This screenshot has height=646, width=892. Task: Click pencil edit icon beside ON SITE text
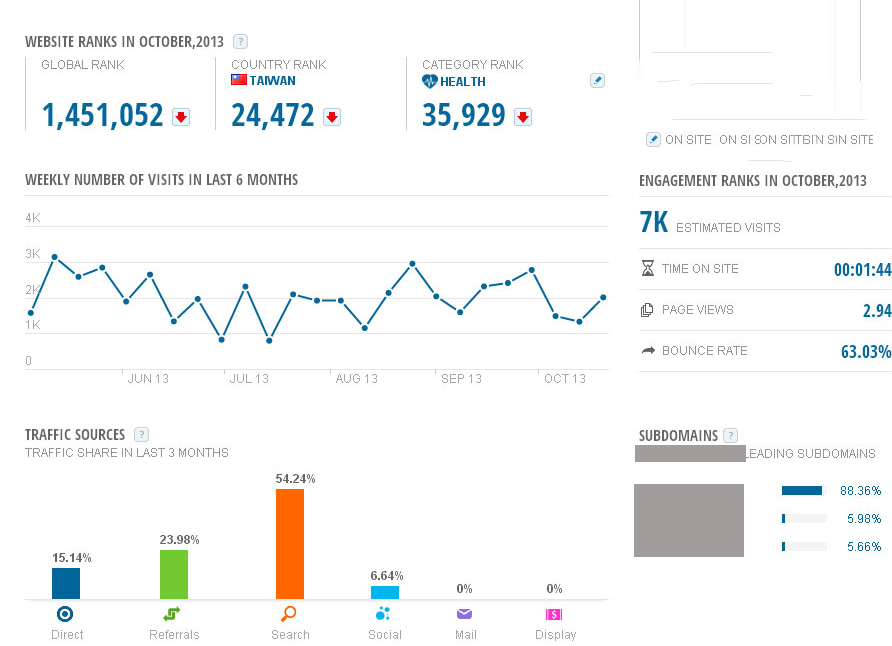[x=653, y=139]
